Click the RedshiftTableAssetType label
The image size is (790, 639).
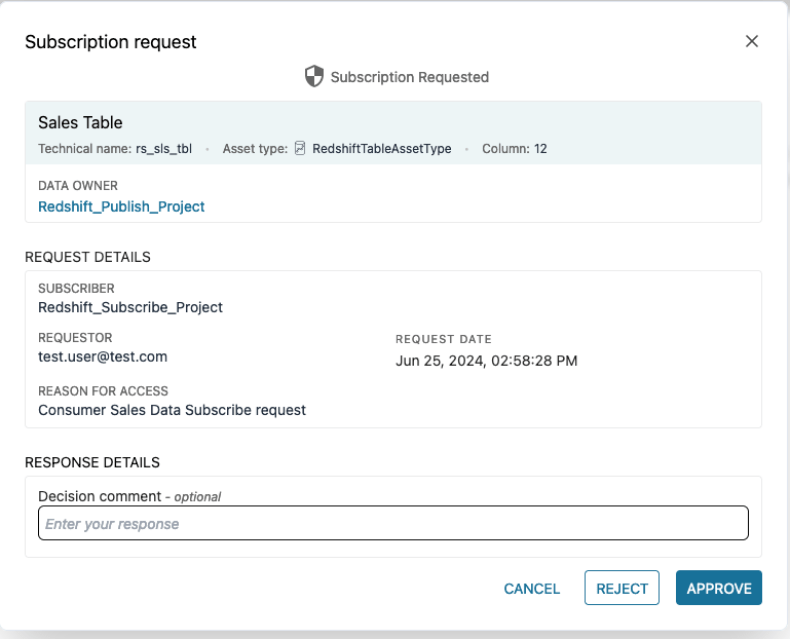tap(381, 149)
